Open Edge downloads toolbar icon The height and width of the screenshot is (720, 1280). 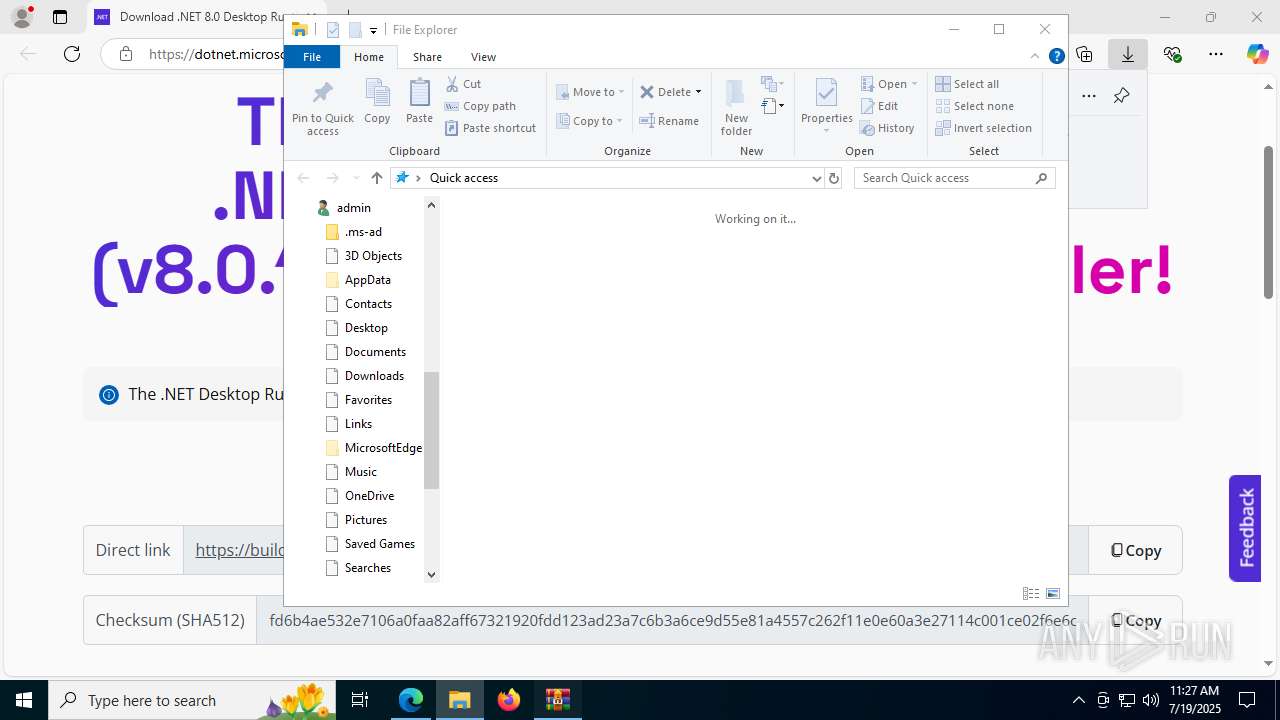click(x=1128, y=54)
